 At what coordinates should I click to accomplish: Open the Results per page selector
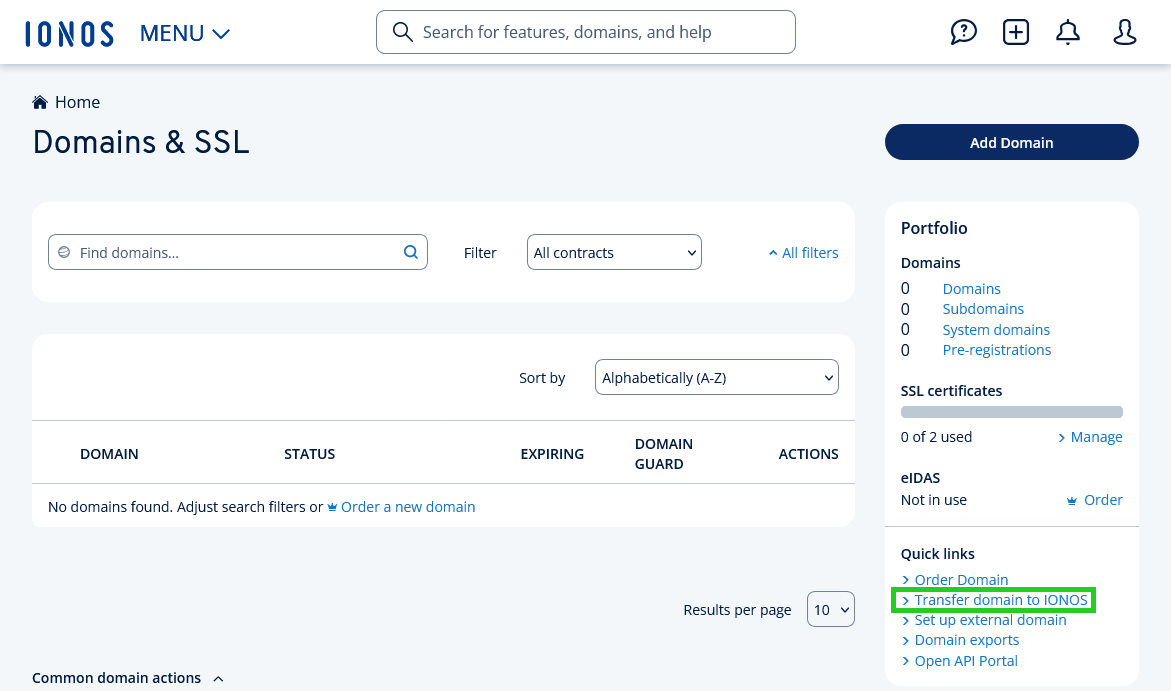pos(830,608)
